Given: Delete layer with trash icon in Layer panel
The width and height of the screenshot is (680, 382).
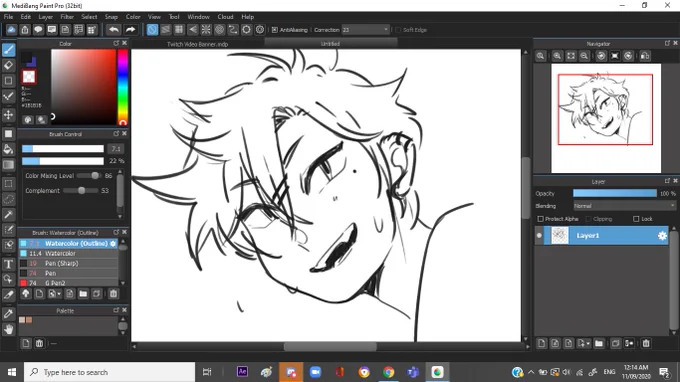Looking at the screenshot, I should pos(646,343).
